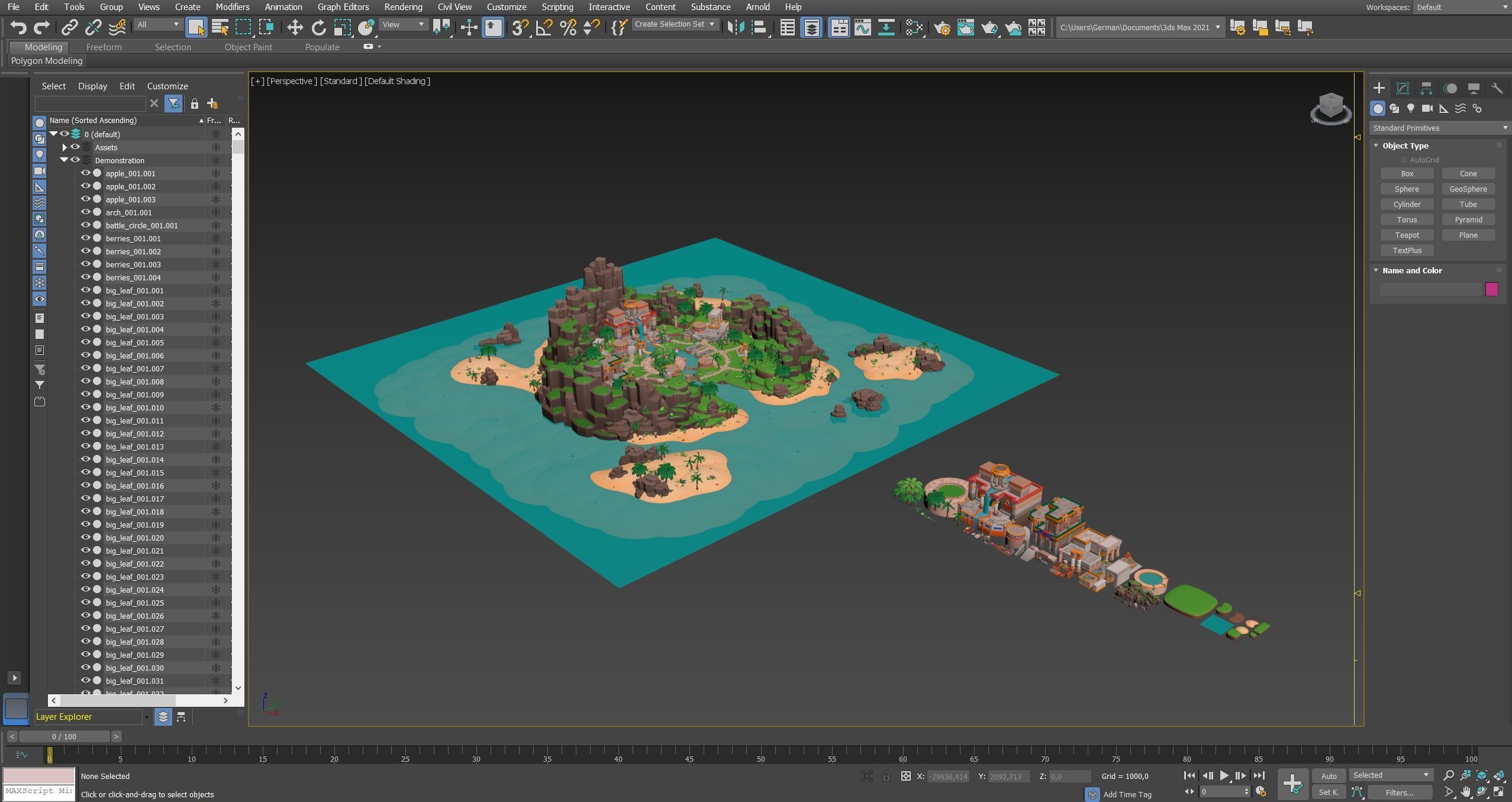The height and width of the screenshot is (802, 1512).
Task: Open the Create Selection Set dropdown
Action: 675,24
